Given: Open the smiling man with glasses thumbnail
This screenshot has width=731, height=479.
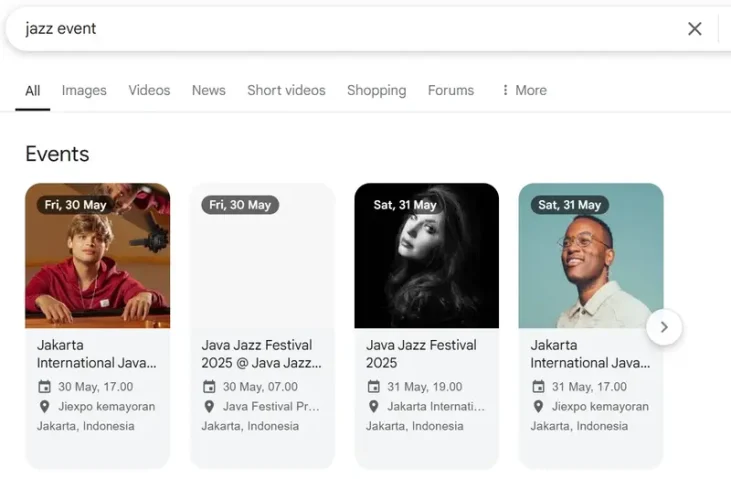Looking at the screenshot, I should [591, 256].
